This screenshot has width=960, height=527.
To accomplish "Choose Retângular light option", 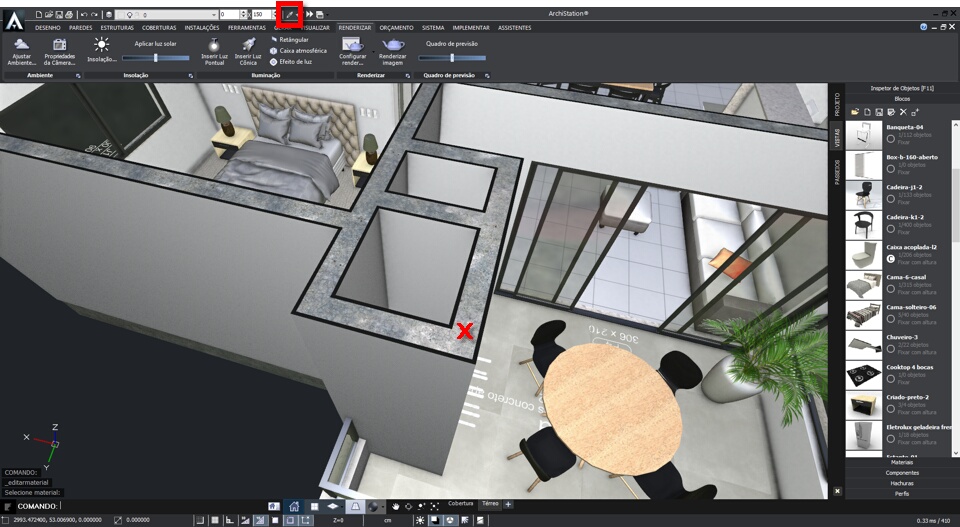I will point(289,40).
